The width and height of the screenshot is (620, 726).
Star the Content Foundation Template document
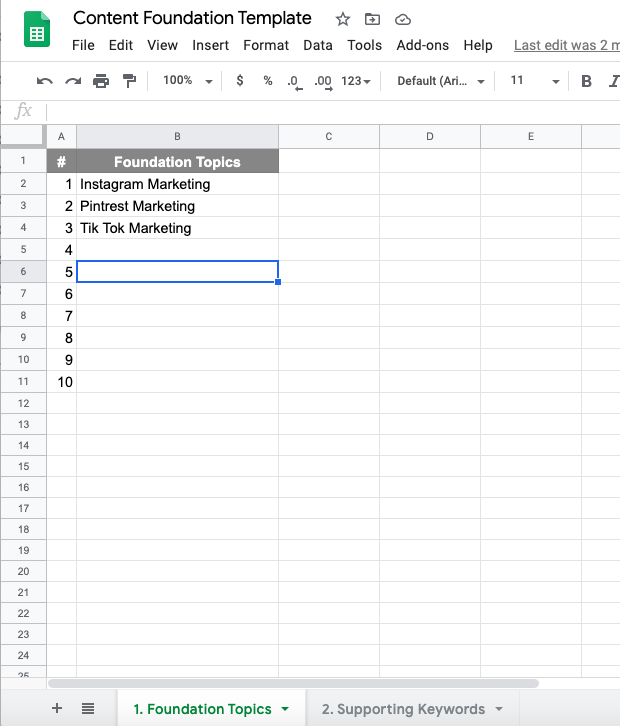(343, 19)
